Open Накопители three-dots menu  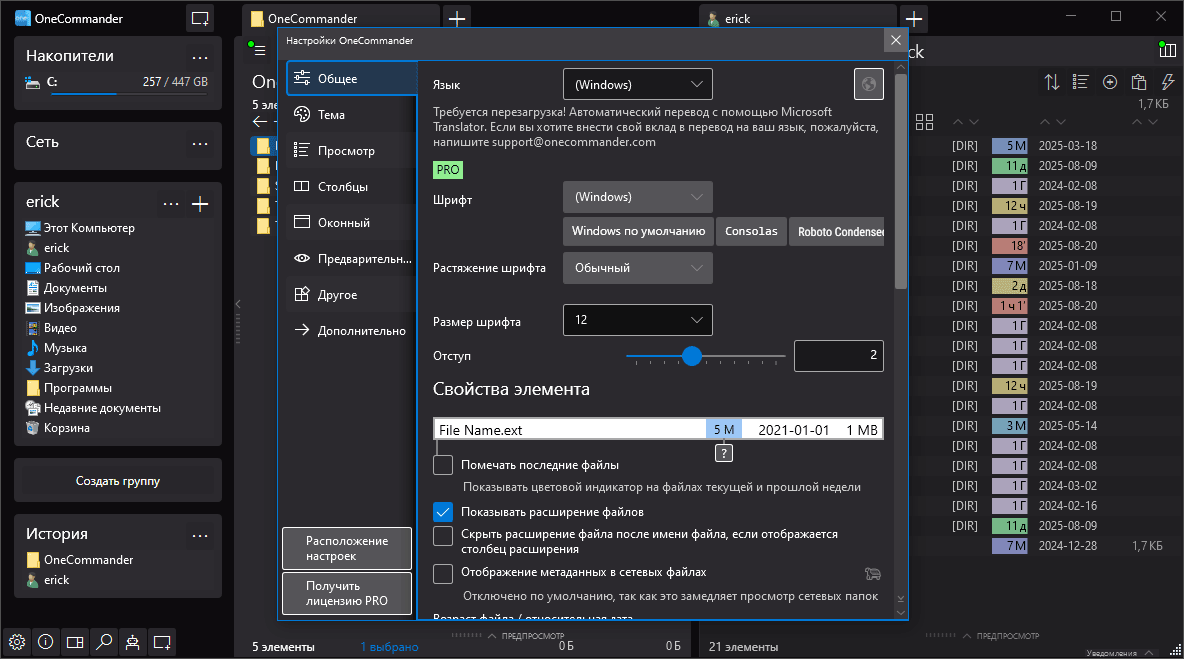pyautogui.click(x=200, y=57)
